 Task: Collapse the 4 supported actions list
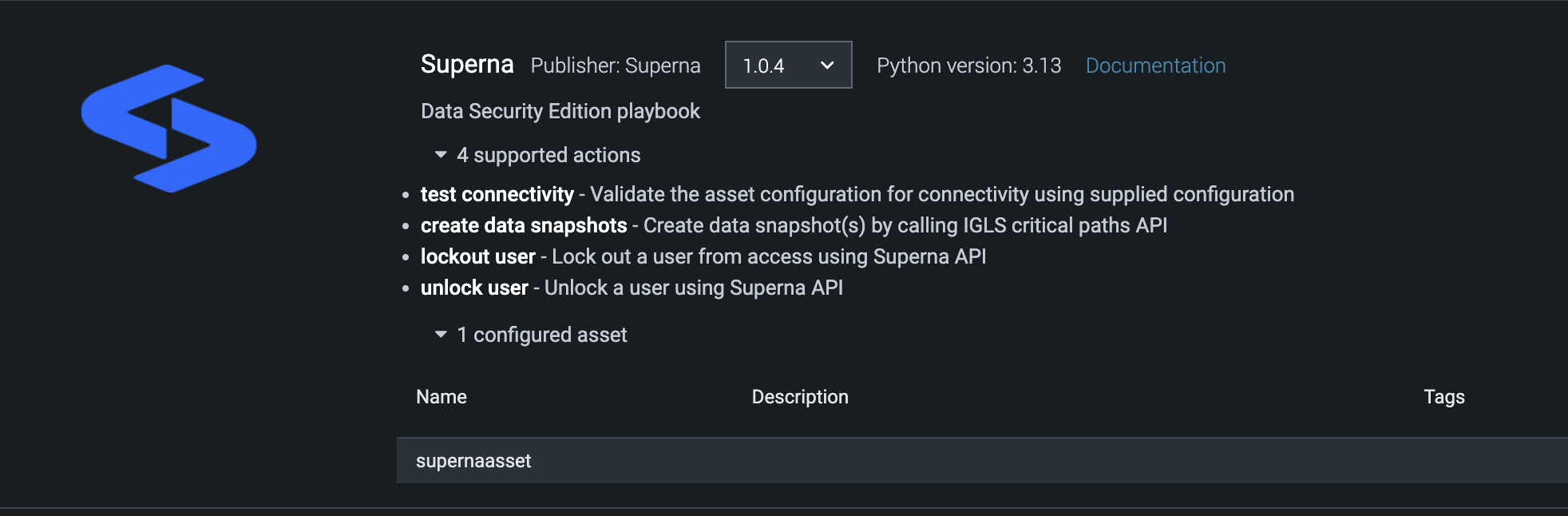pos(441,155)
